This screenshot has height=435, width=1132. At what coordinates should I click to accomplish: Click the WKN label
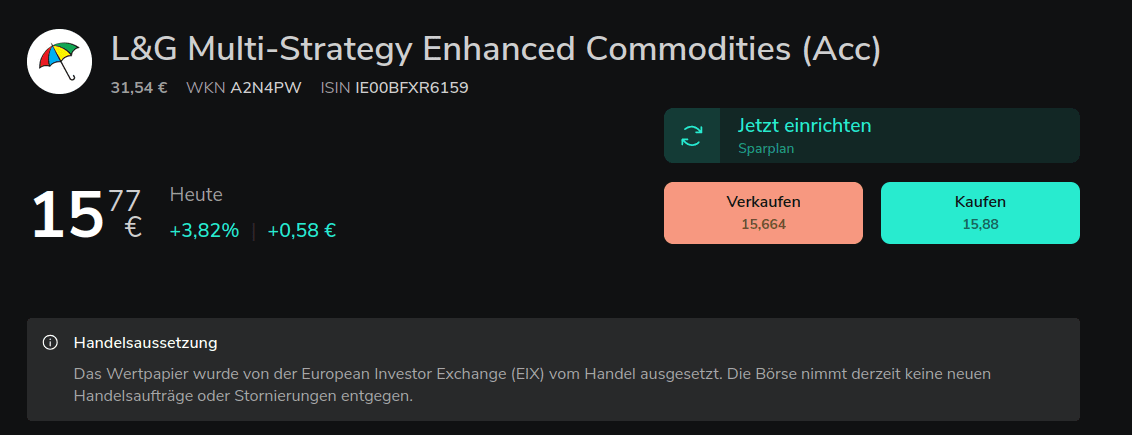coord(205,87)
